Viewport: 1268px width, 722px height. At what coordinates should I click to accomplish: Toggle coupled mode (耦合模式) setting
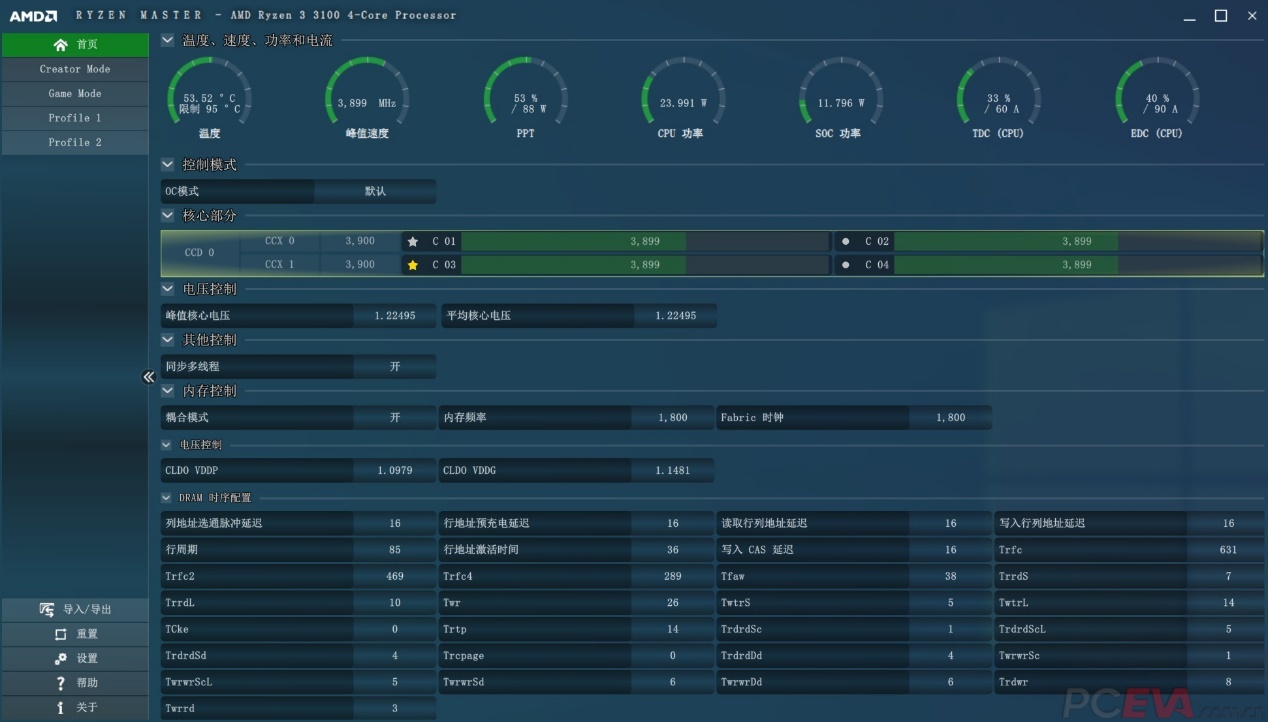coord(394,418)
